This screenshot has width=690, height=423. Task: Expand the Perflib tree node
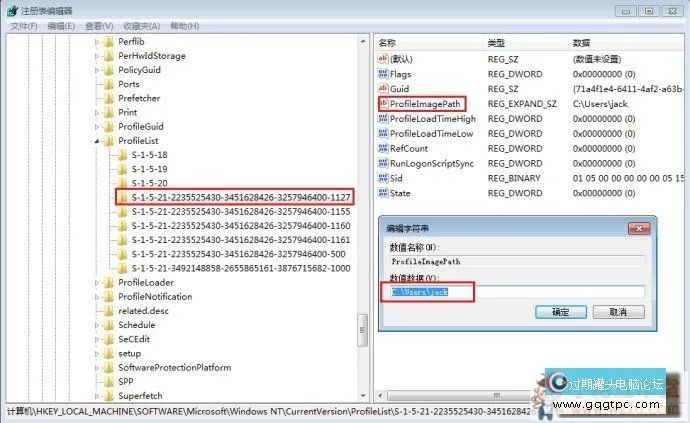(97, 42)
